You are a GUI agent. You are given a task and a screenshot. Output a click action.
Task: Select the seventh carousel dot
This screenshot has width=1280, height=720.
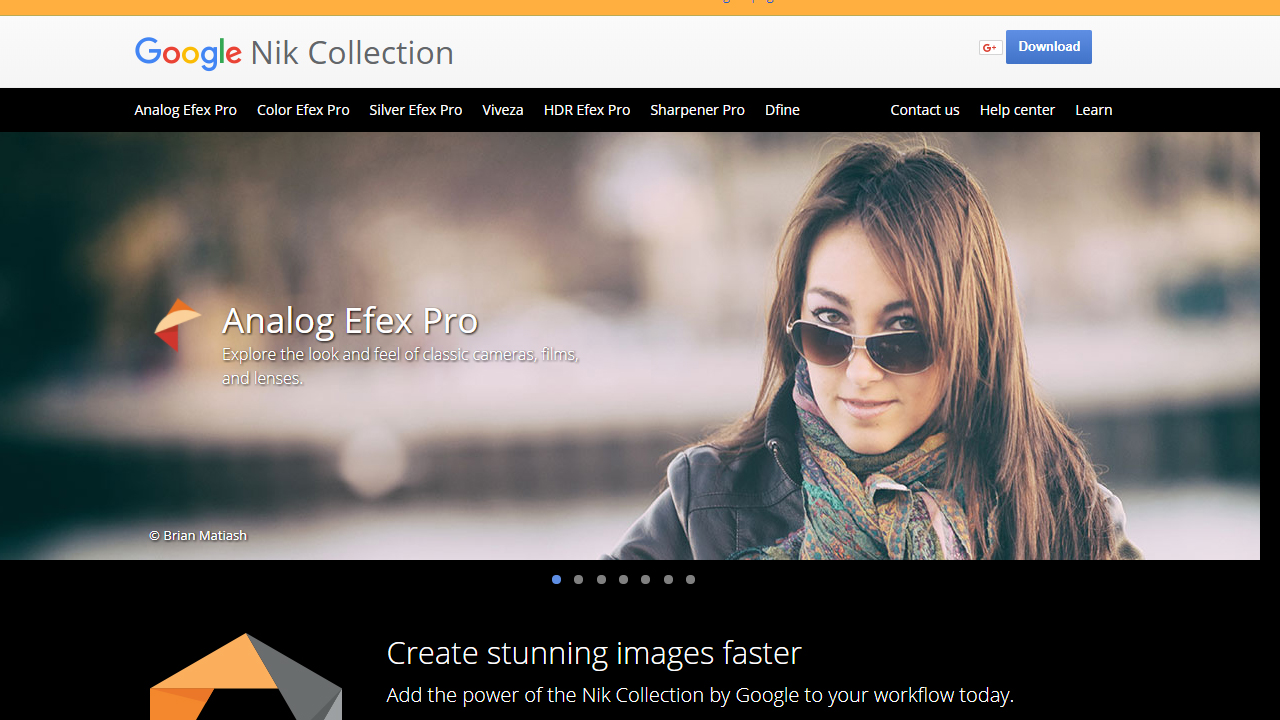(x=691, y=580)
